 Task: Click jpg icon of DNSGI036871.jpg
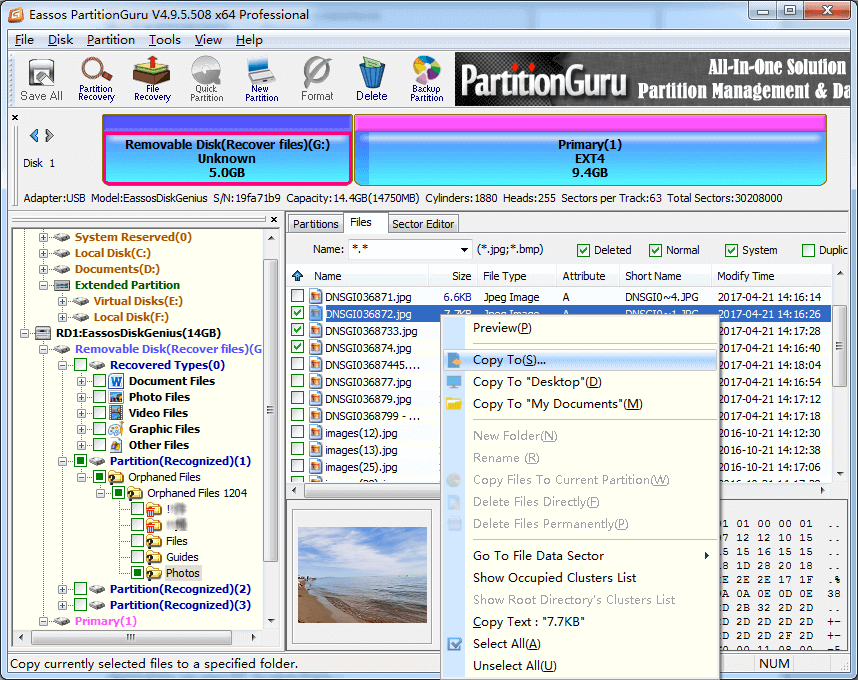[316, 297]
